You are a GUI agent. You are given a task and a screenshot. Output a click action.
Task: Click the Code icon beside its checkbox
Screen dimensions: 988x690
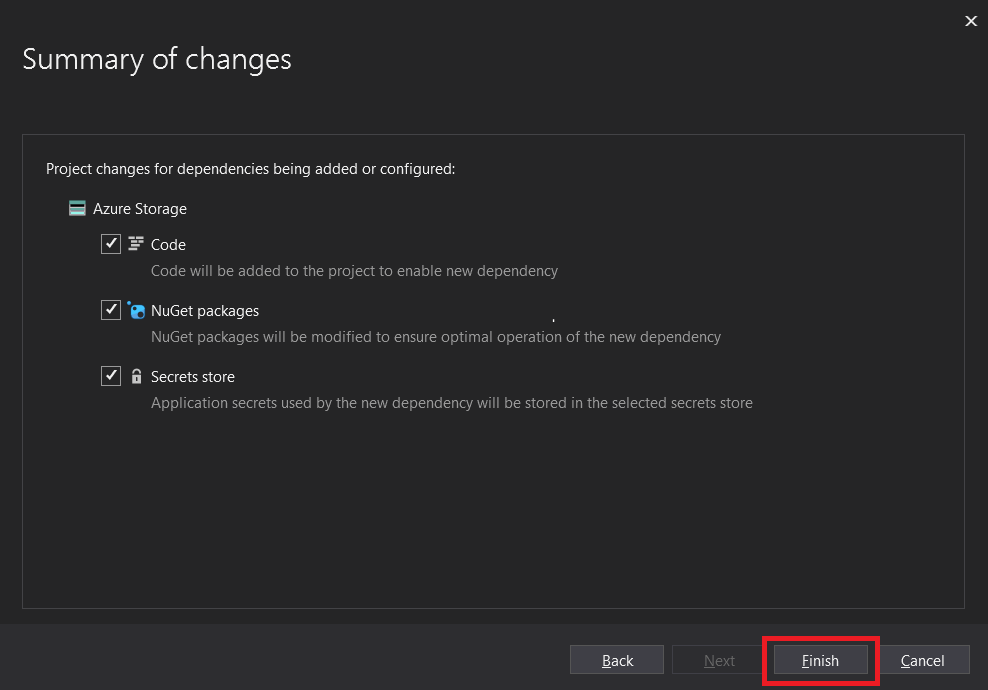point(137,244)
